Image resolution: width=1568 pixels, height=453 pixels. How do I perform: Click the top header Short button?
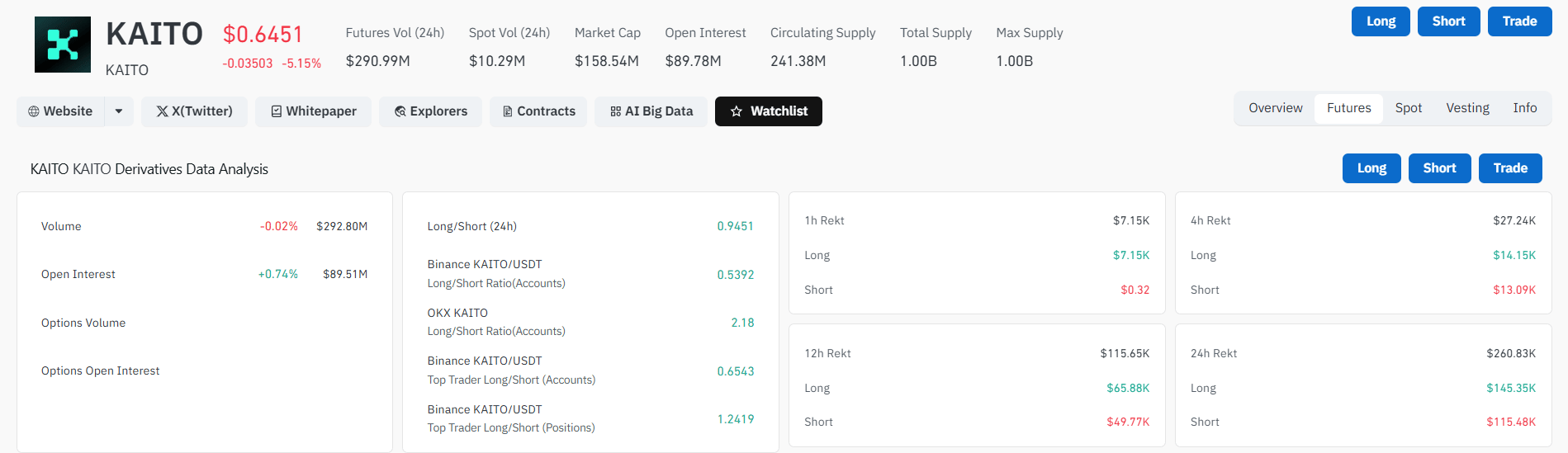pyautogui.click(x=1448, y=21)
